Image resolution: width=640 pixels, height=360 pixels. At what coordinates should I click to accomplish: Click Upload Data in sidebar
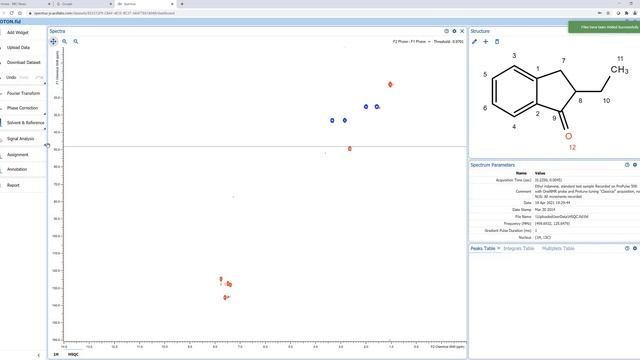(x=18, y=47)
